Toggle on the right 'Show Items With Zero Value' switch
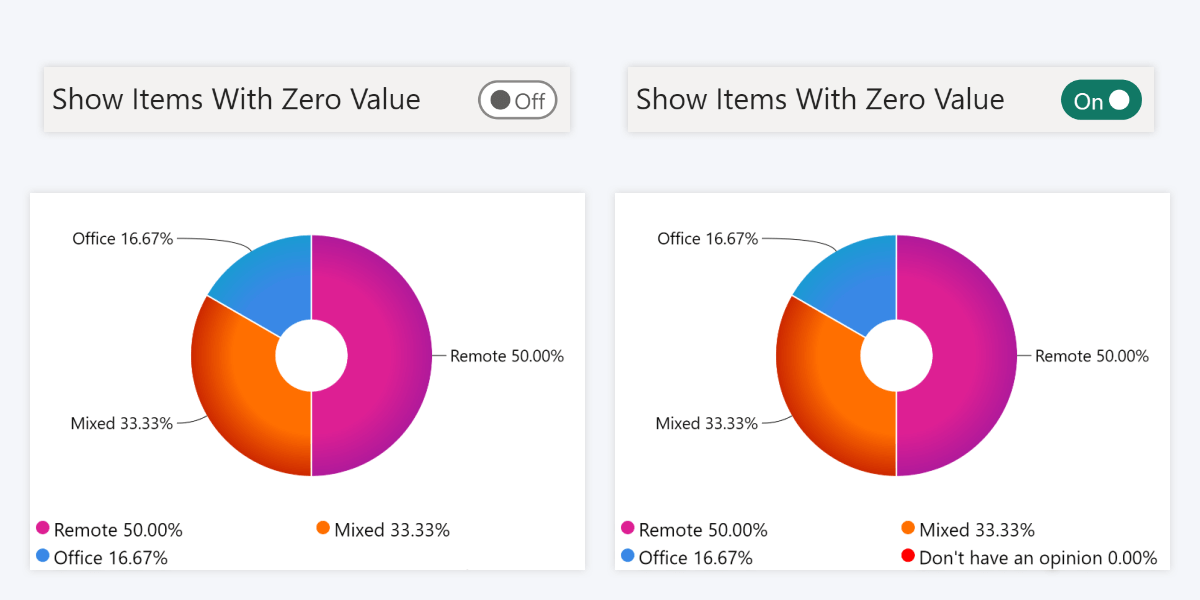The image size is (1200, 600). (1101, 100)
